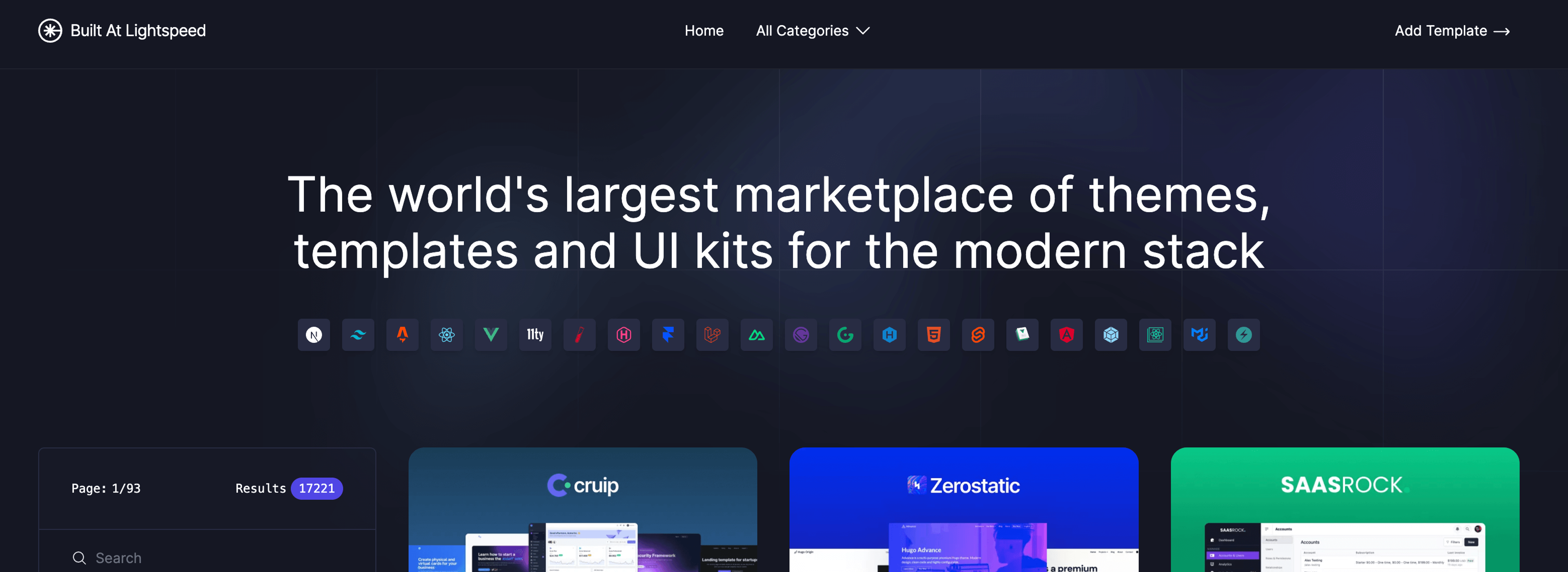Click the Vue.js framework icon
This screenshot has width=1568, height=572.
(491, 334)
